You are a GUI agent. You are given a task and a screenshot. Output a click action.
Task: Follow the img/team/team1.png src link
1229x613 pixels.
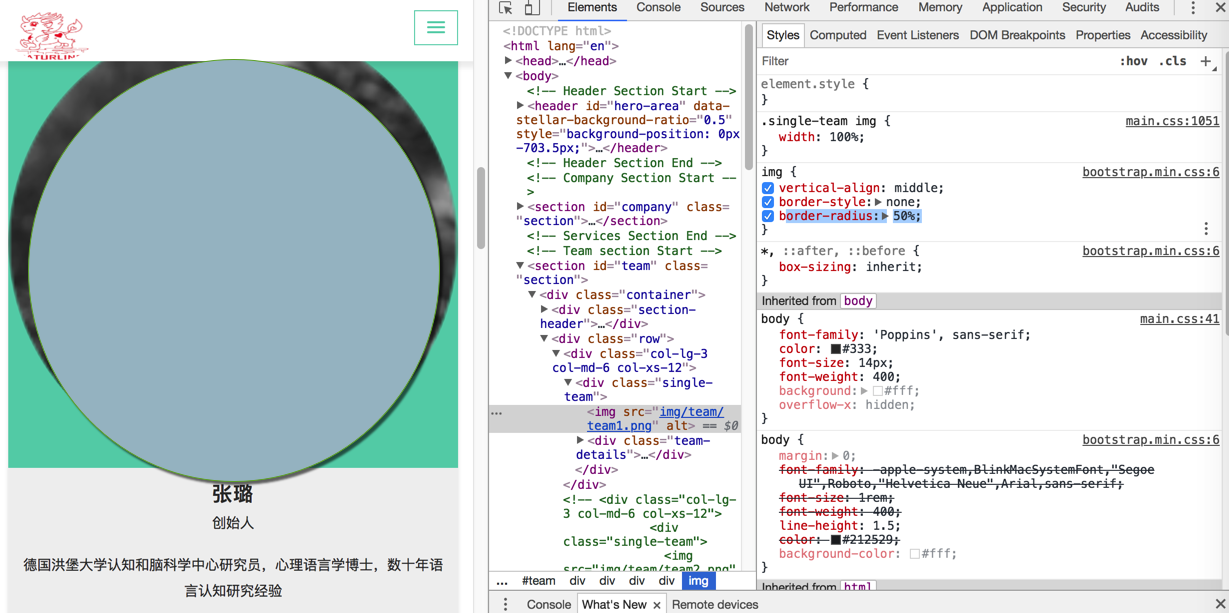656,419
